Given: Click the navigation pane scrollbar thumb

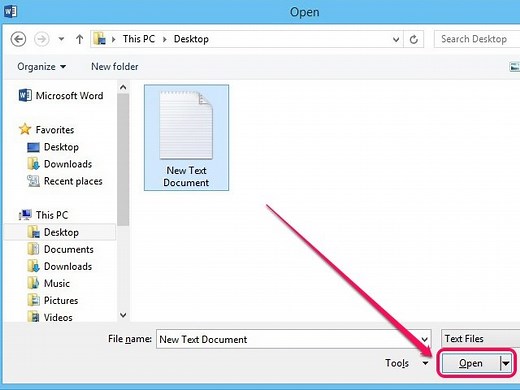Looking at the screenshot, I should point(123,159).
